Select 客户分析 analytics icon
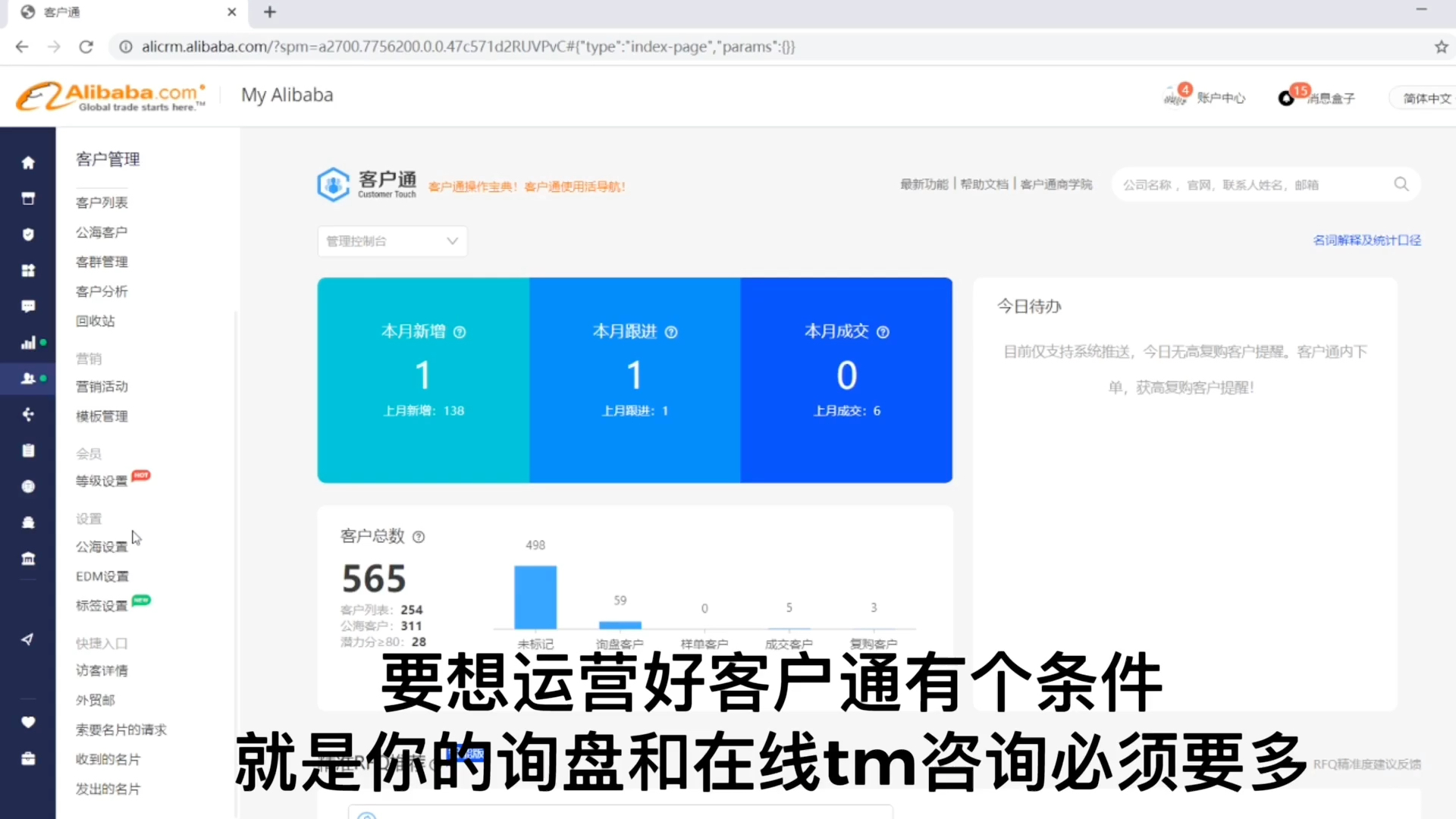Viewport: 1456px width, 819px height. pyautogui.click(x=27, y=342)
